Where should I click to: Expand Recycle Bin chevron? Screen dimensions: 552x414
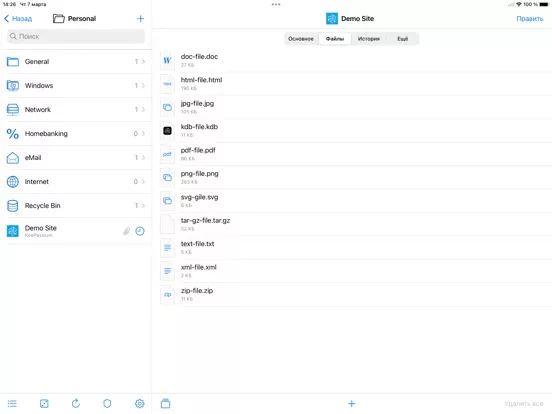click(x=143, y=206)
